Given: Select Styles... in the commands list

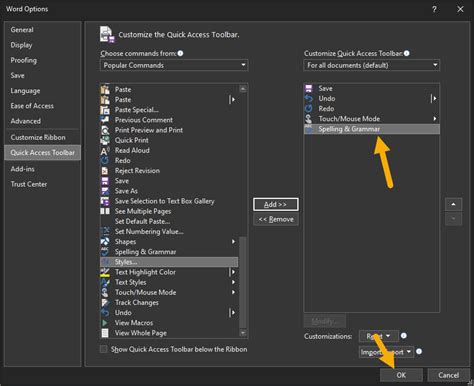Looking at the screenshot, I should [169, 262].
